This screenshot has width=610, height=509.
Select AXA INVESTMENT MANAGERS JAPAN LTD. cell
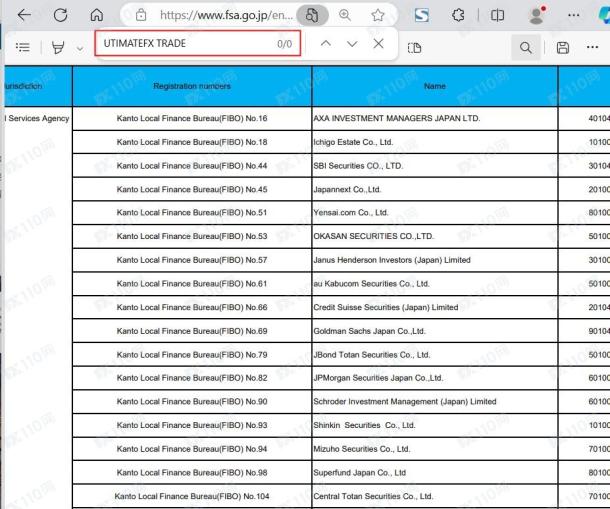435,118
